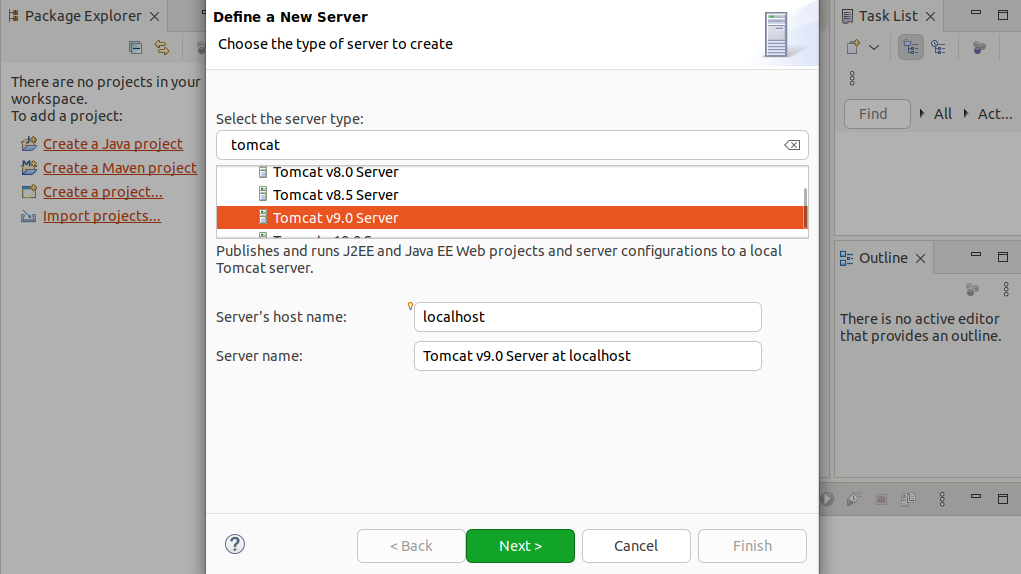The image size is (1021, 574).
Task: Open the Create a project... link
Action: (103, 191)
